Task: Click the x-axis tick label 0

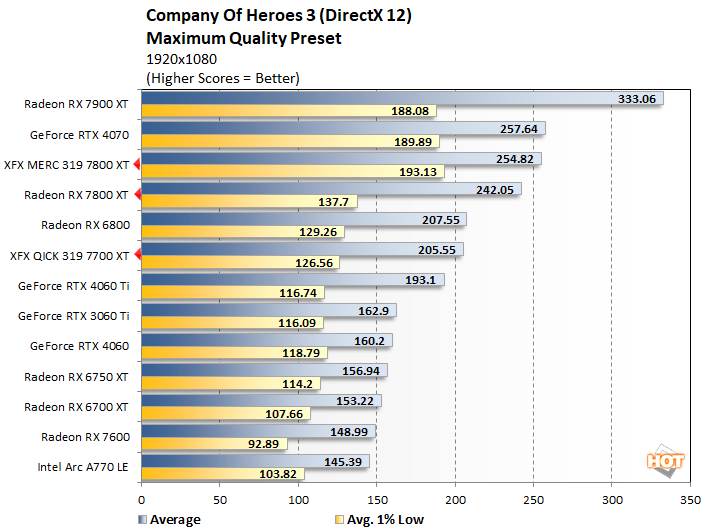Action: 141,500
